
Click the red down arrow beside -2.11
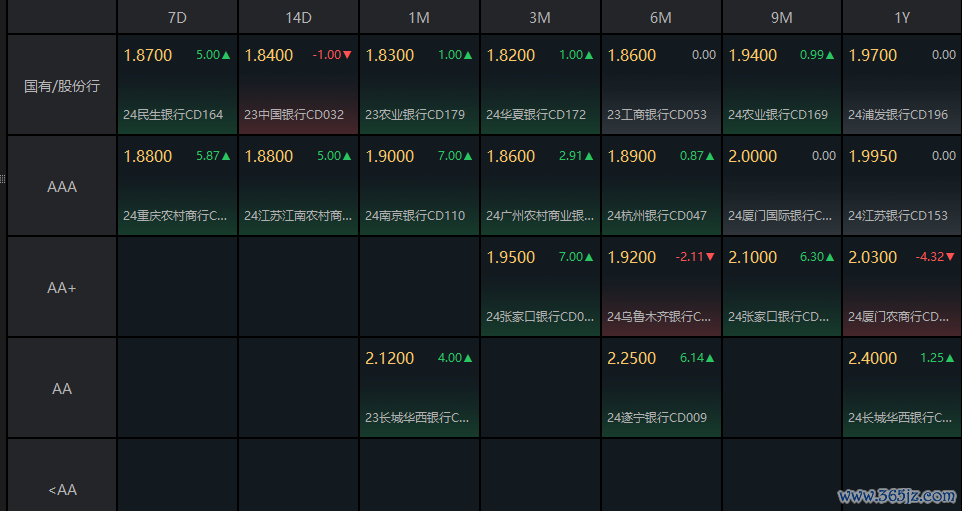710,257
